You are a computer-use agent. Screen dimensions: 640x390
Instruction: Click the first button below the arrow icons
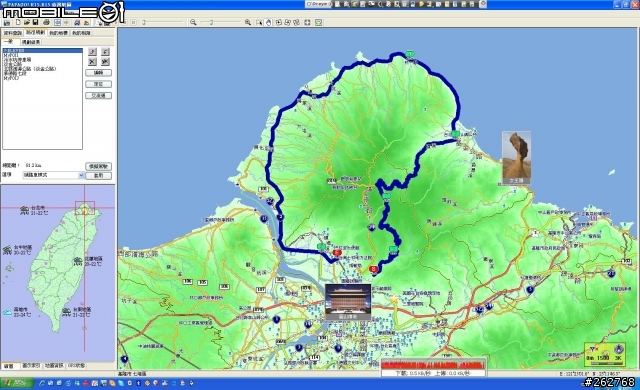pos(98,73)
